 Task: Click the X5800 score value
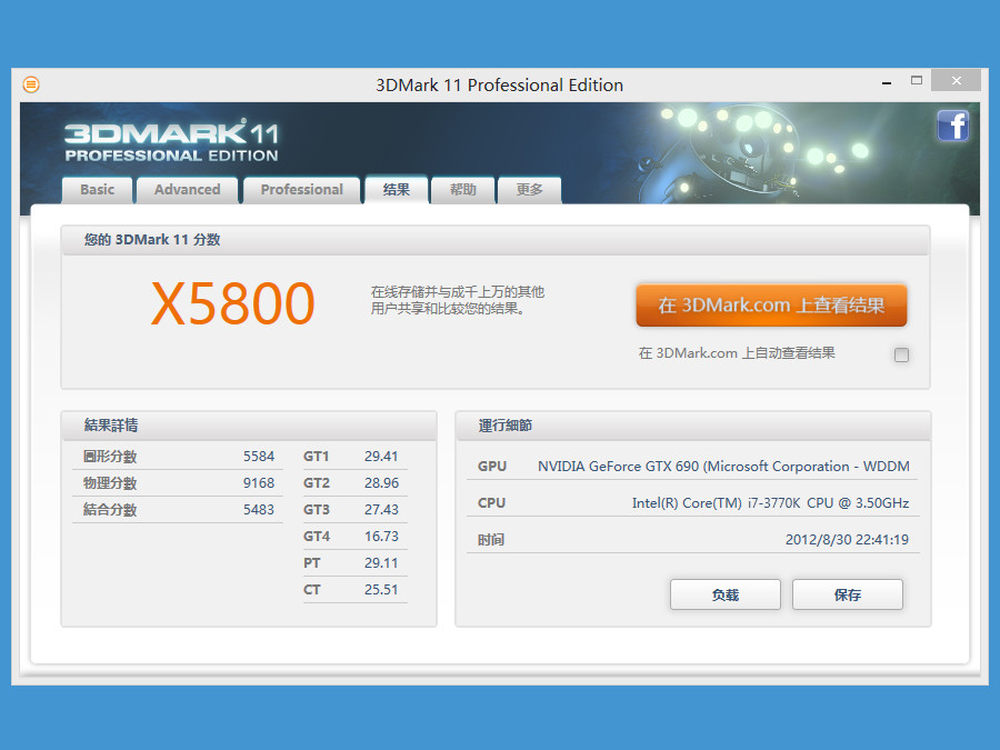tap(233, 305)
